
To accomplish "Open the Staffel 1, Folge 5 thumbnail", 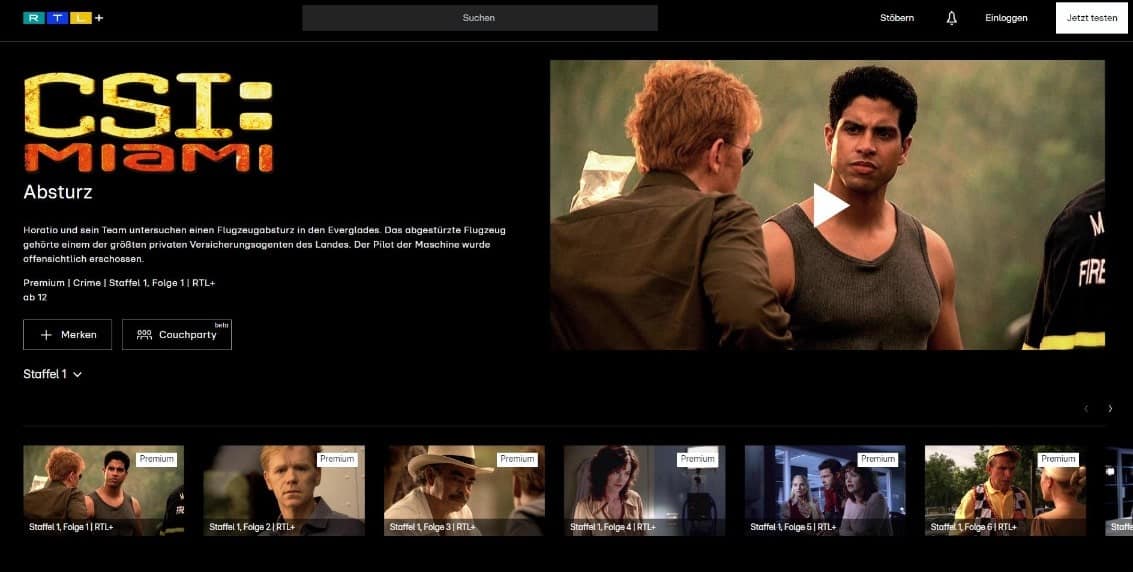I will point(825,490).
